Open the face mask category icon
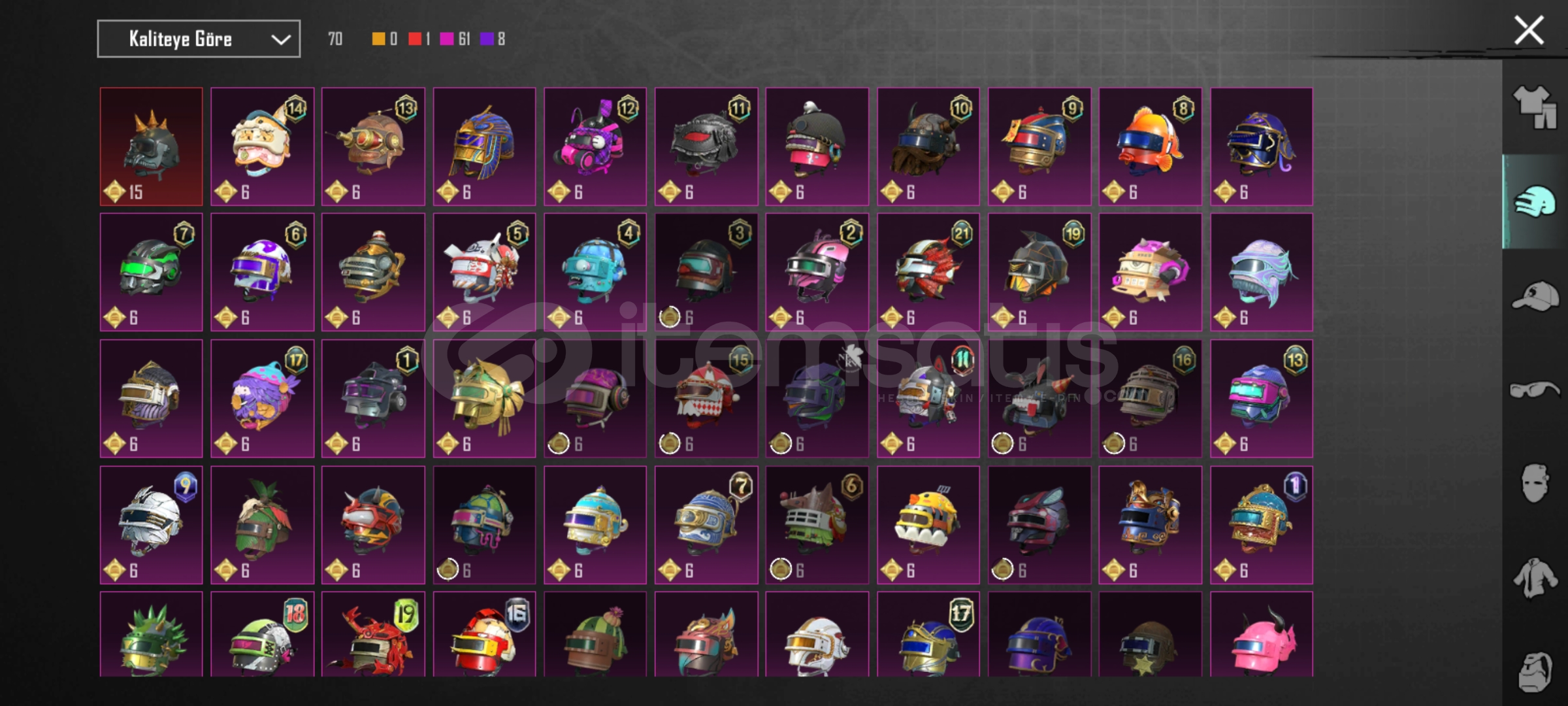Viewport: 1568px width, 706px height. coord(1535,483)
